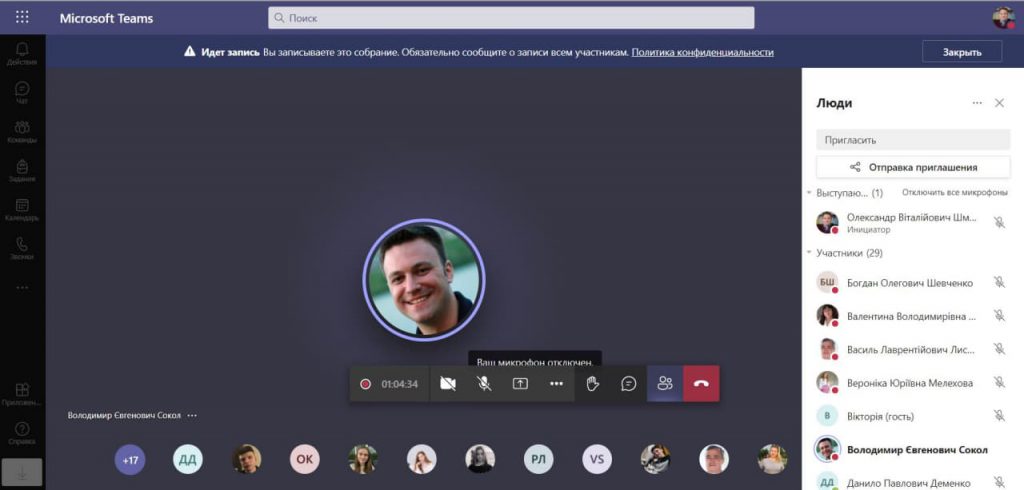The width and height of the screenshot is (1024, 490).
Task: Toggle mic icon for Данило Павлович Деменко
Action: point(999,483)
